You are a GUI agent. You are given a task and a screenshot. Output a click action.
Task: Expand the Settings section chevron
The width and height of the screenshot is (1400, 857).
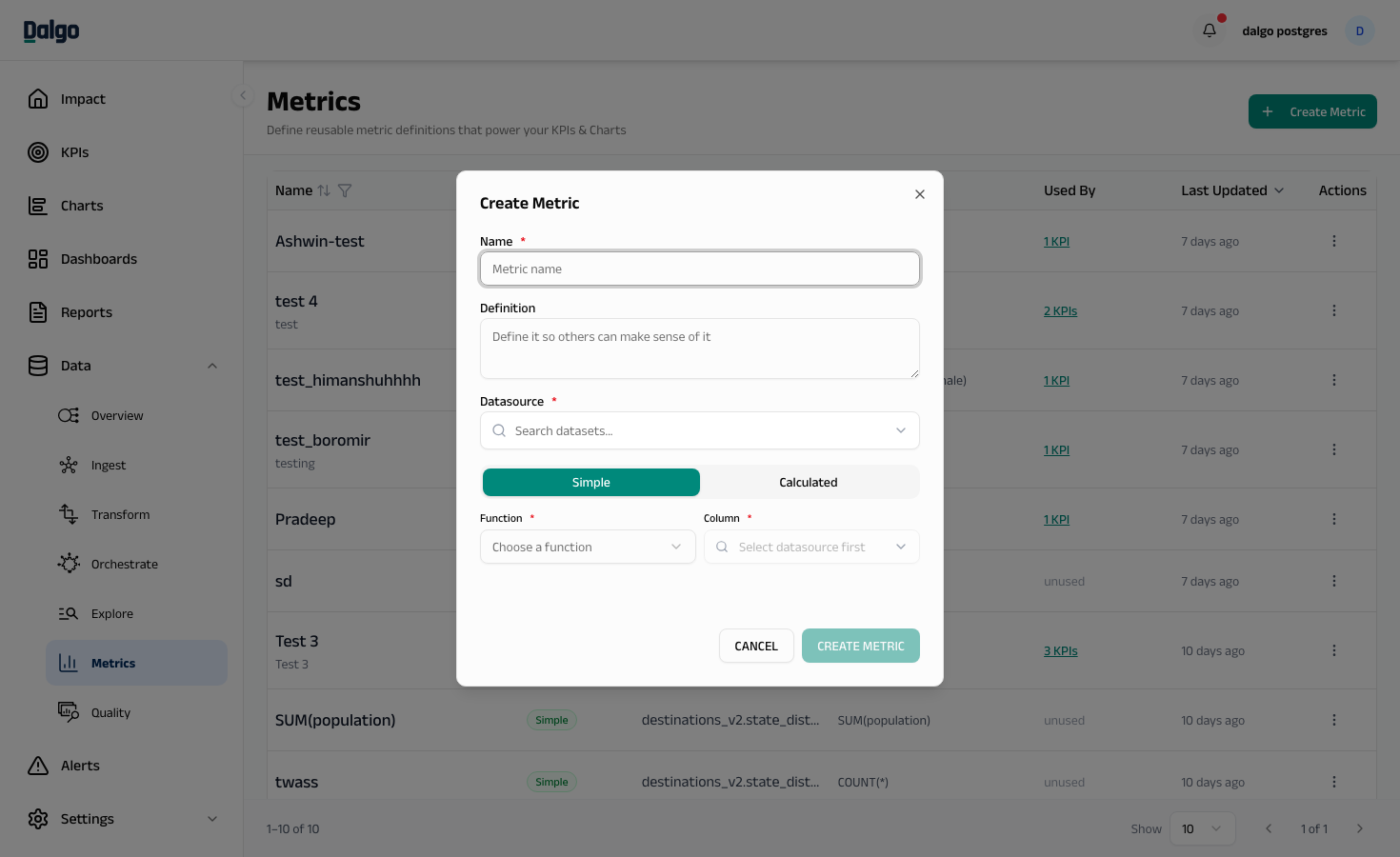(212, 819)
